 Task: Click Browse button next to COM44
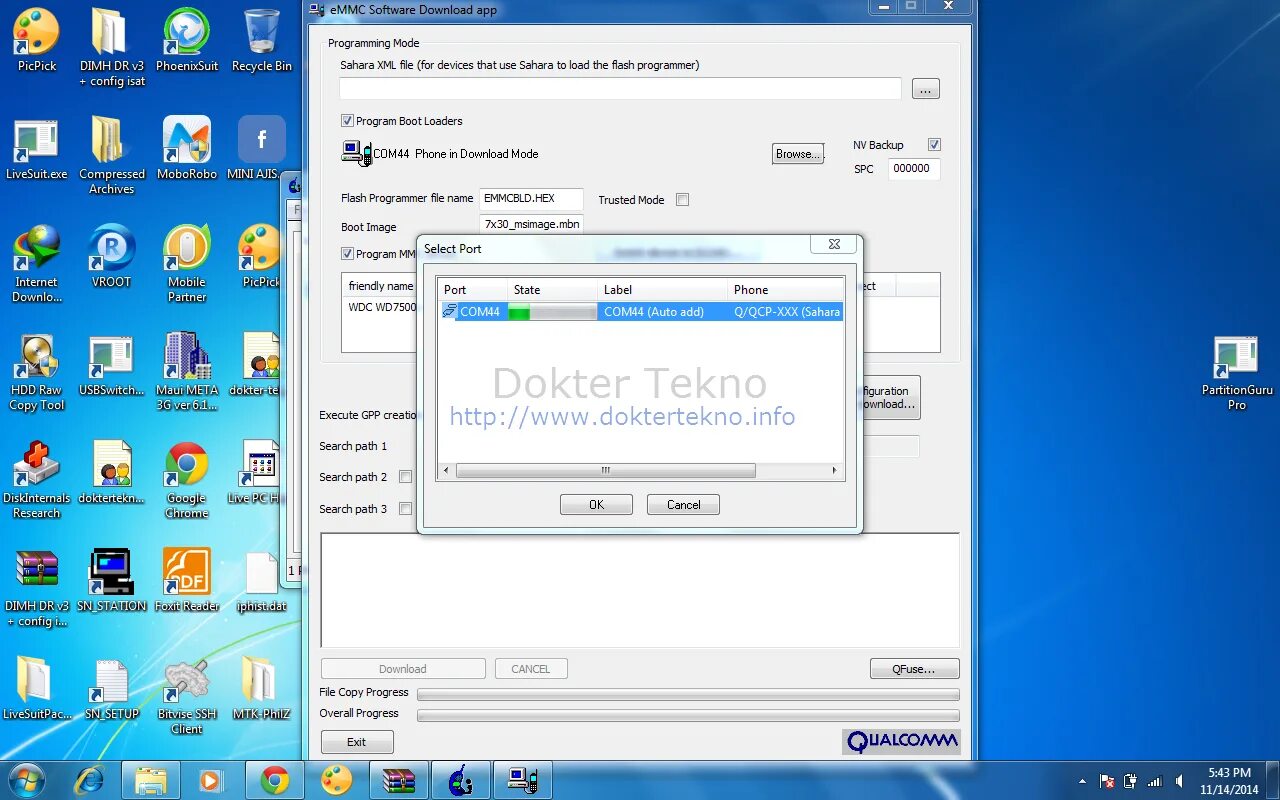[798, 154]
